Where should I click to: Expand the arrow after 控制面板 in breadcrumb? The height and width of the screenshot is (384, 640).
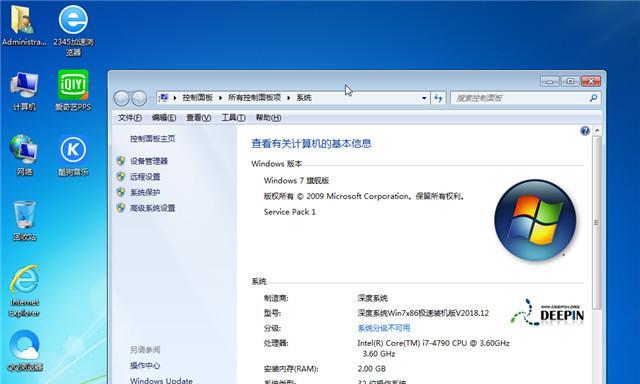coord(220,98)
